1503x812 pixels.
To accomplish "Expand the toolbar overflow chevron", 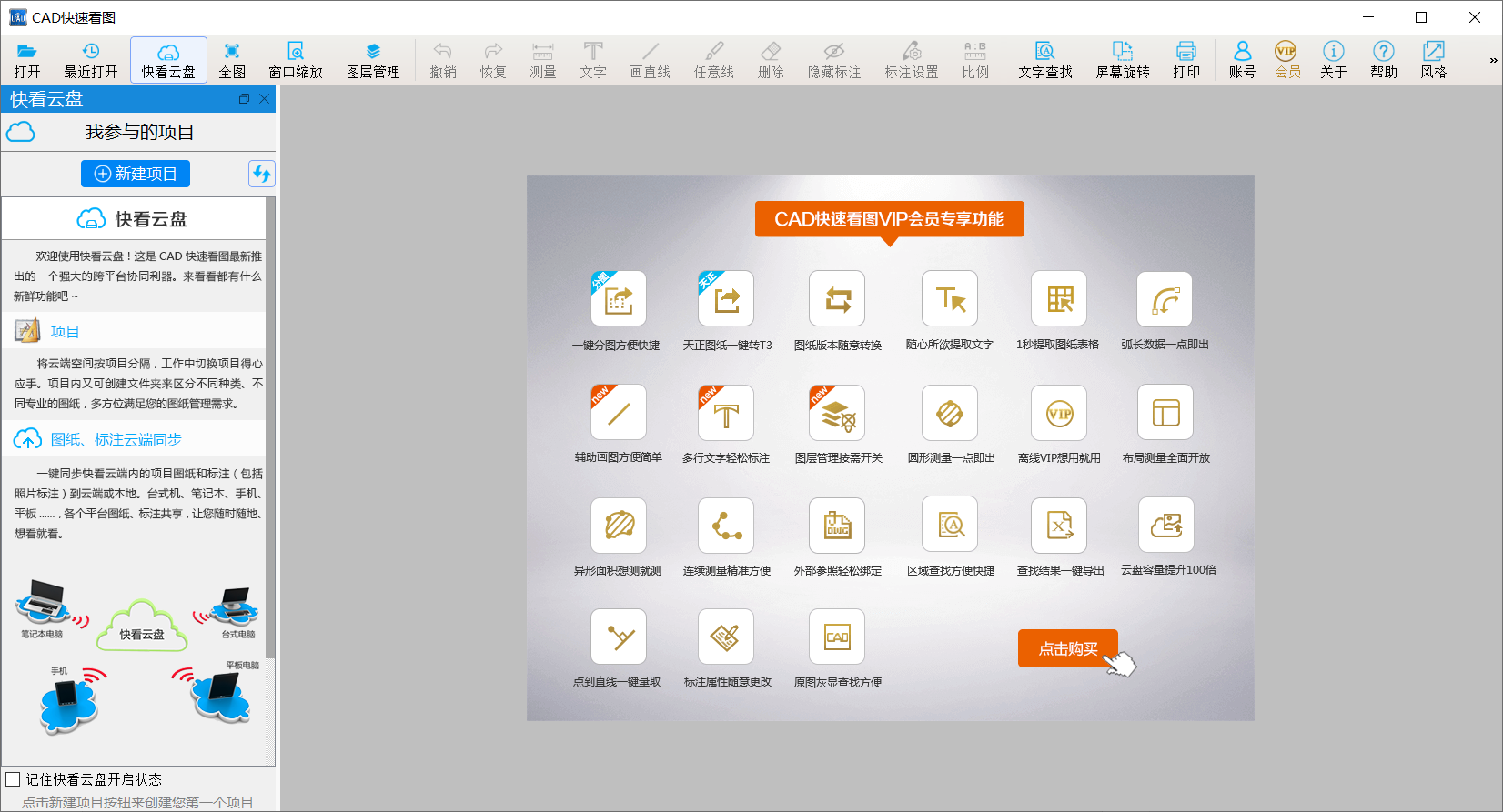I will [1493, 61].
